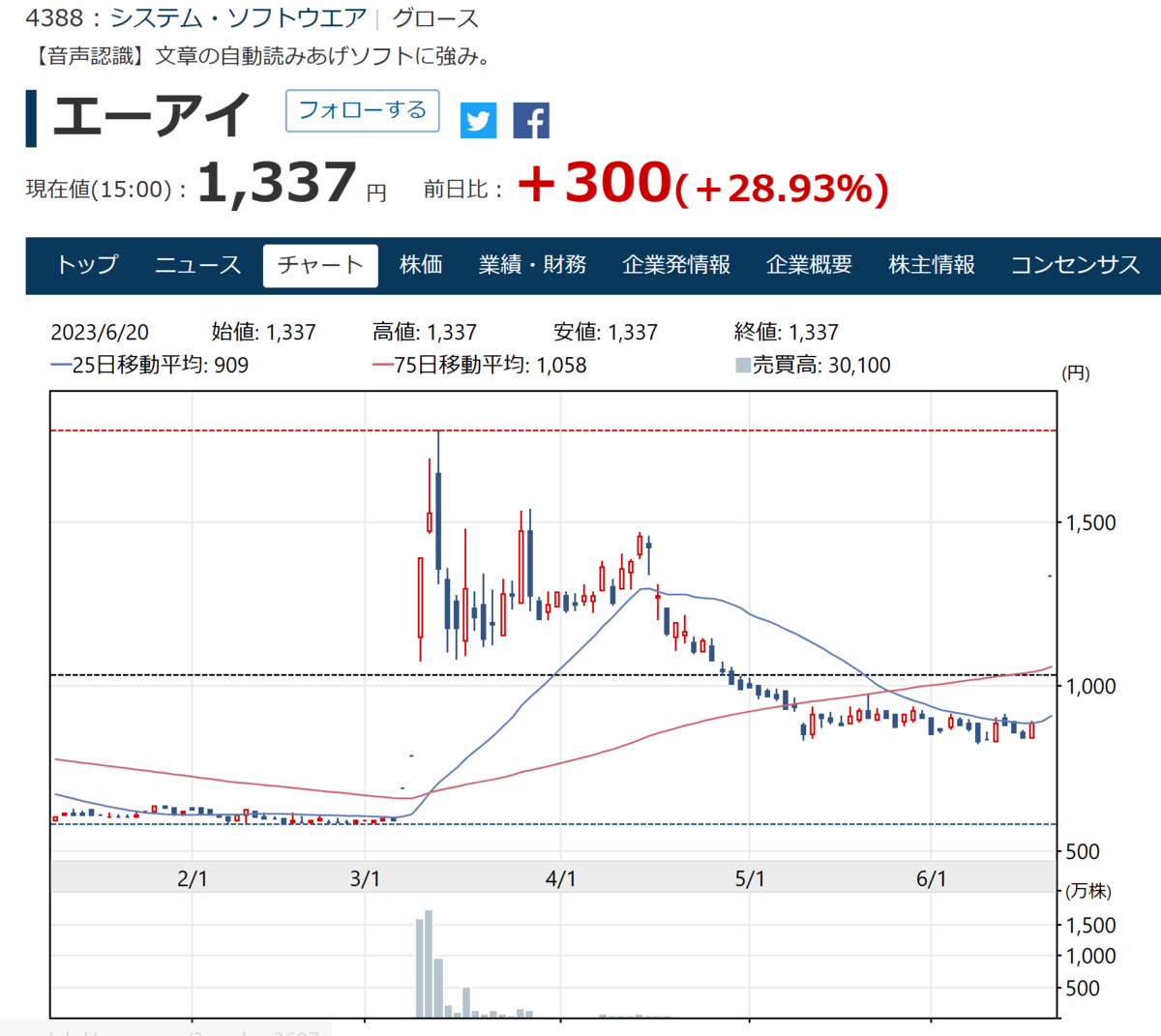Share the stock on Twitter

(478, 121)
